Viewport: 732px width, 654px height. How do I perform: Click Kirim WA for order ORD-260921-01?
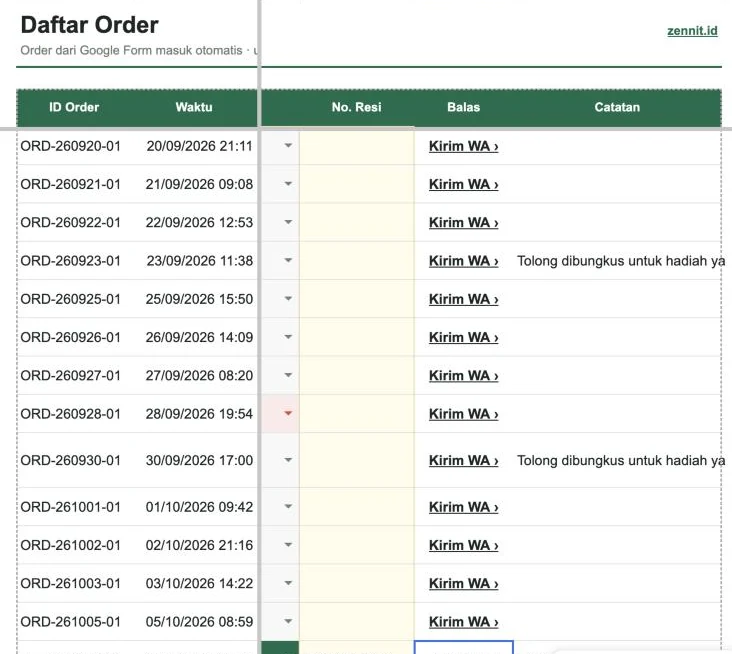pos(464,184)
